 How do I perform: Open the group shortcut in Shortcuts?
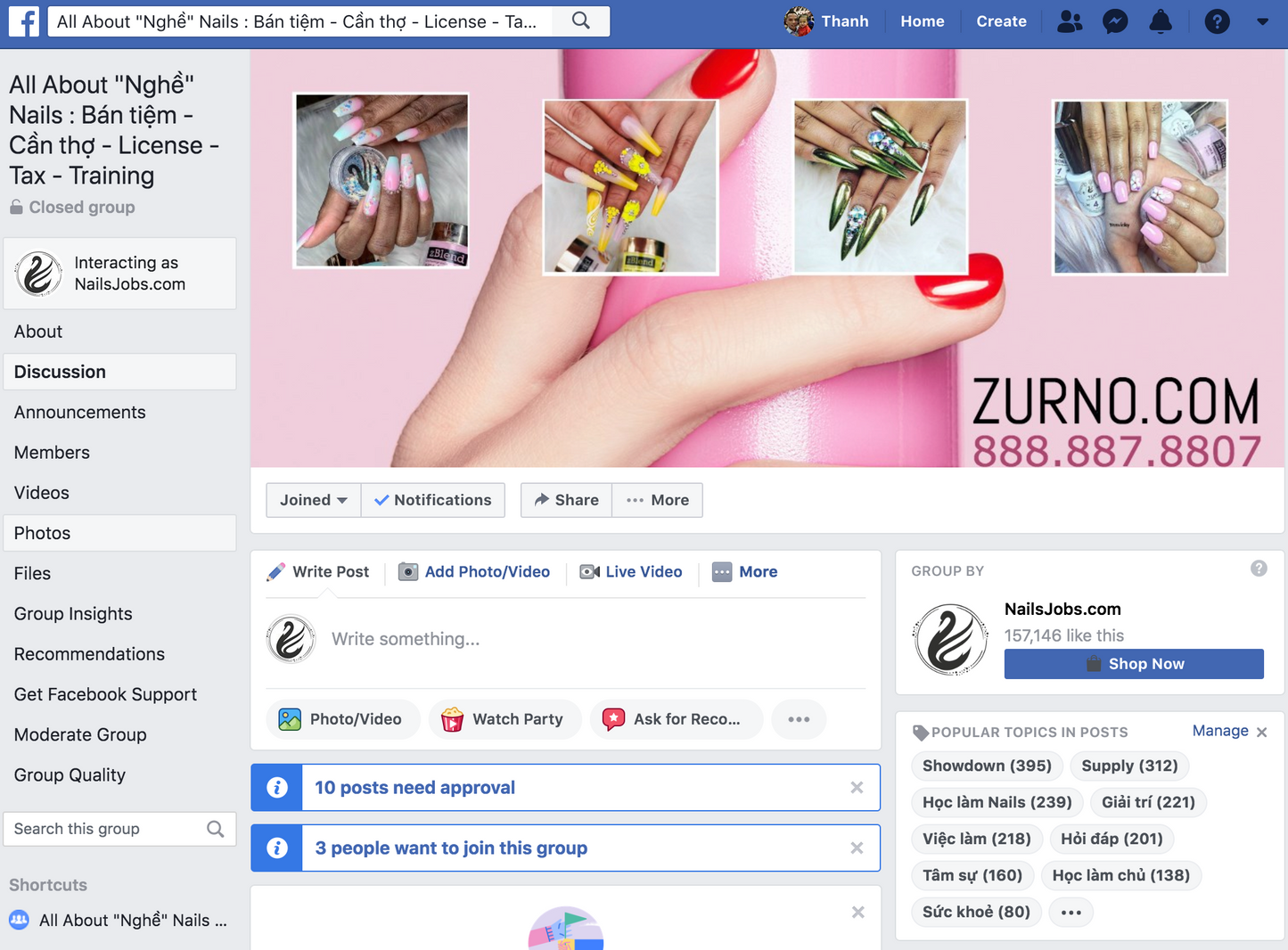[x=119, y=920]
